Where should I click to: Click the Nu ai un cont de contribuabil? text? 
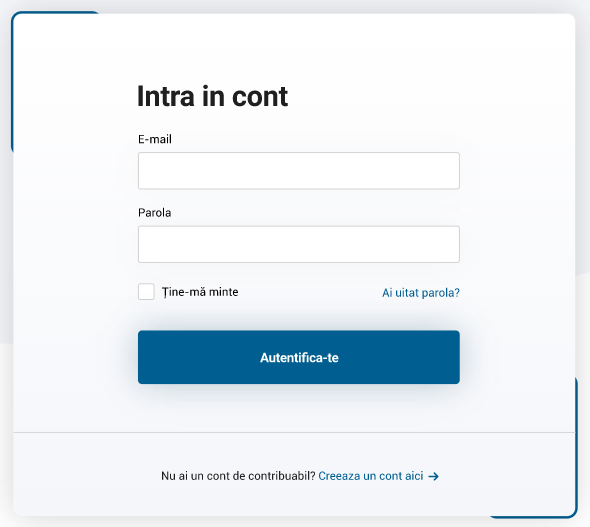click(x=238, y=476)
